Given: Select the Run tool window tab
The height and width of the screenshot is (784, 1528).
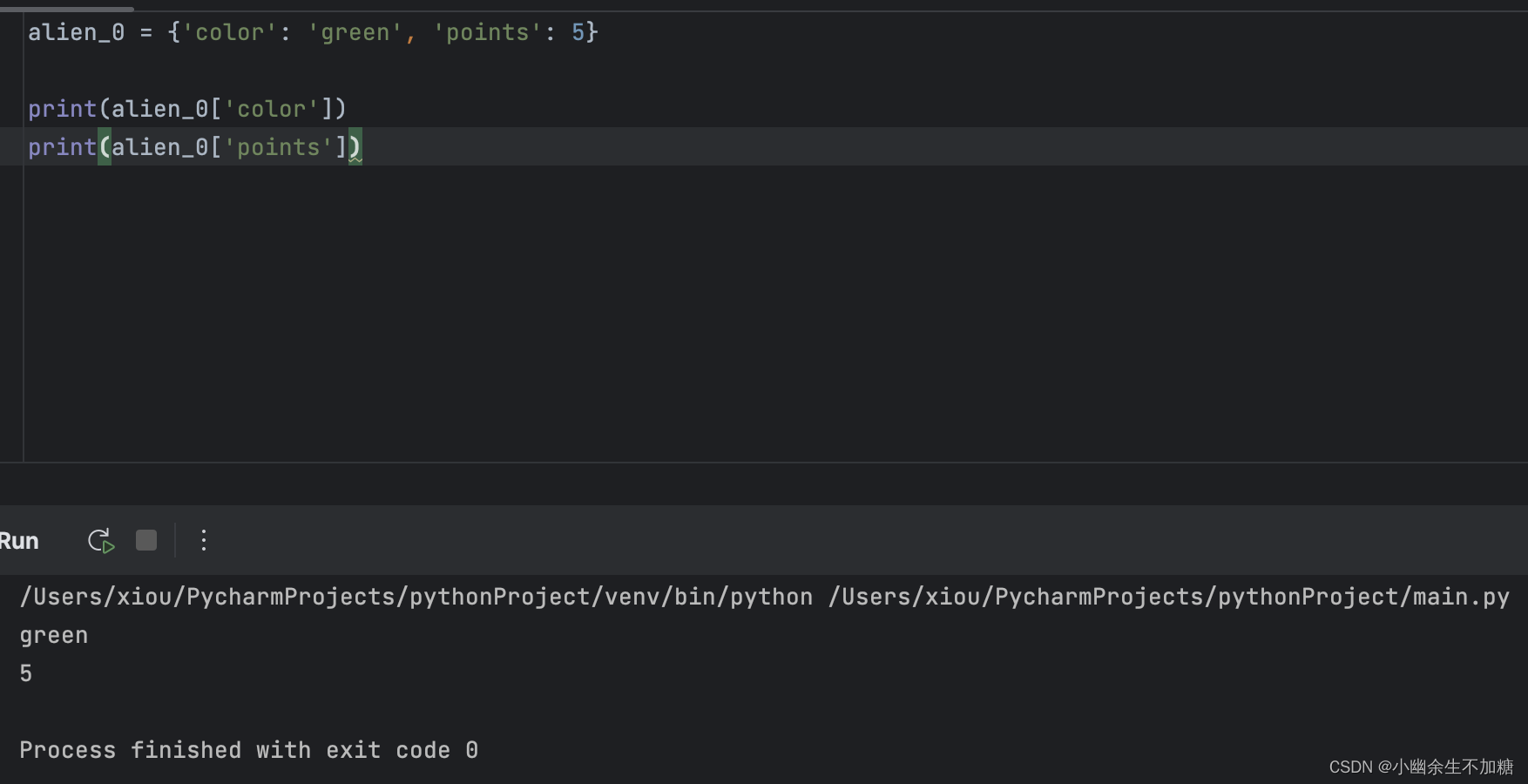Looking at the screenshot, I should click(x=19, y=541).
